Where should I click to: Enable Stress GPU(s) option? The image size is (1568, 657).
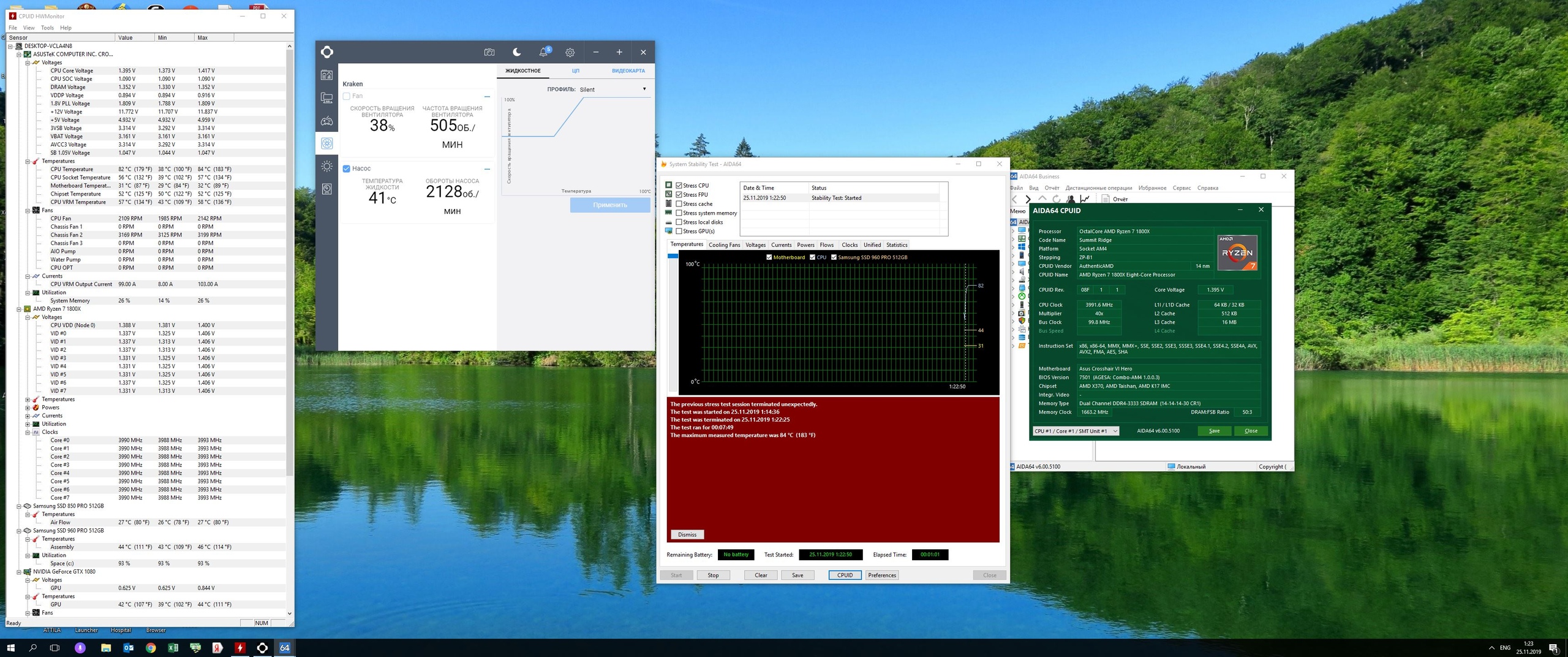point(679,231)
